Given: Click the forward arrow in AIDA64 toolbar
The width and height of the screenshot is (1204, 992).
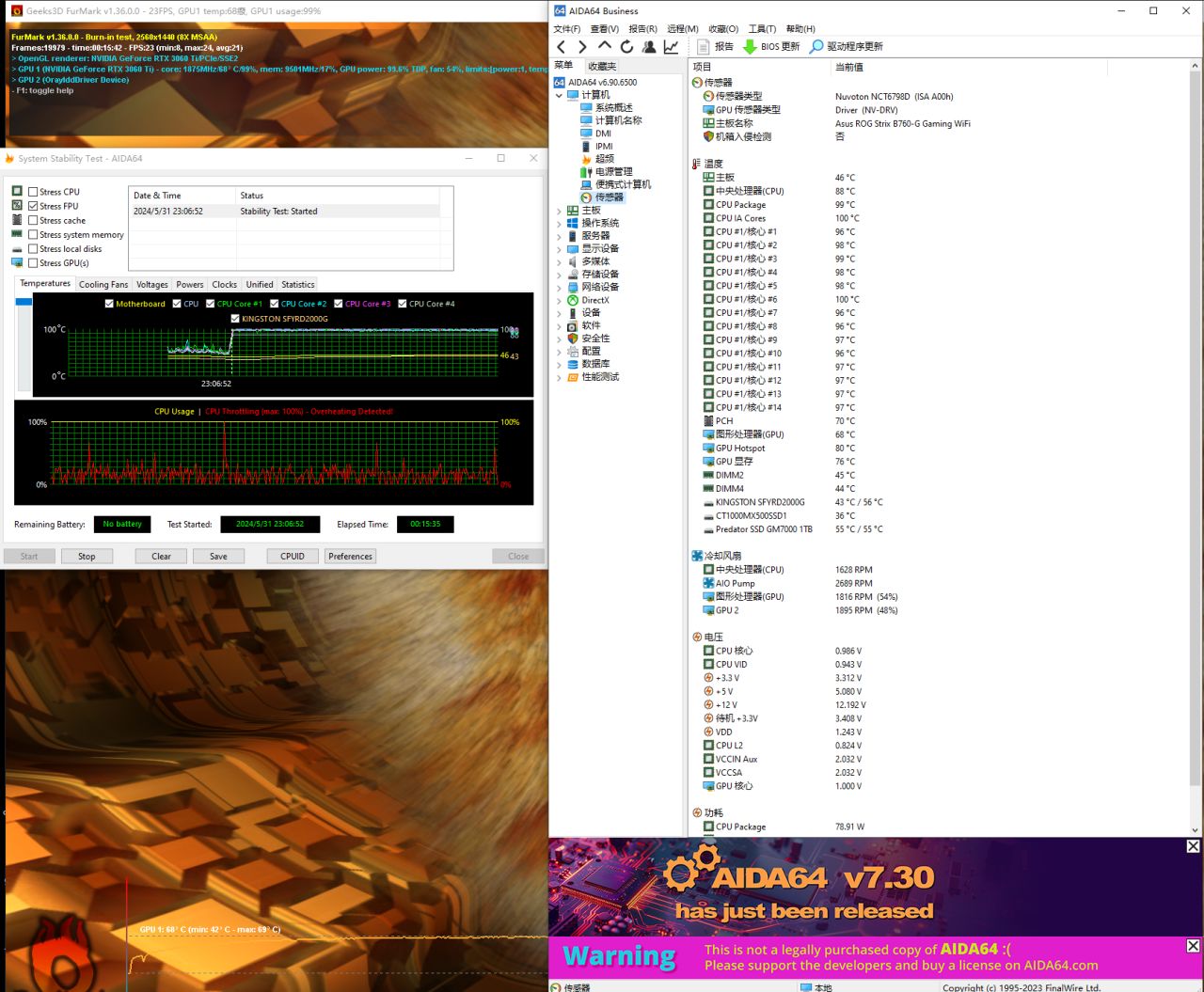Looking at the screenshot, I should [x=582, y=46].
